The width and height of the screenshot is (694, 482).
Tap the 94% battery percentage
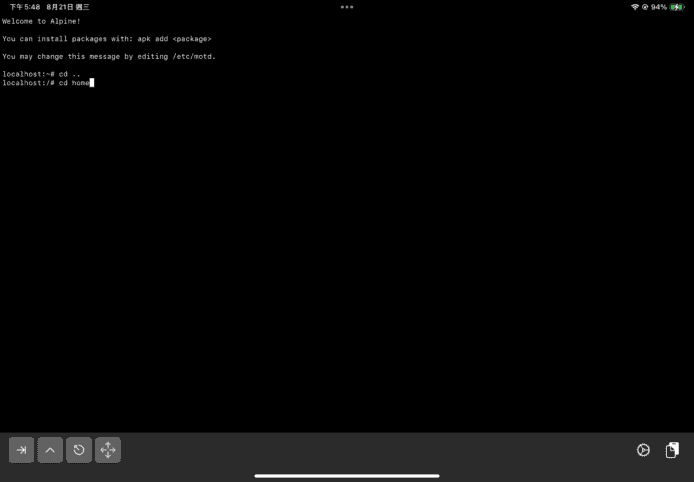(658, 6)
